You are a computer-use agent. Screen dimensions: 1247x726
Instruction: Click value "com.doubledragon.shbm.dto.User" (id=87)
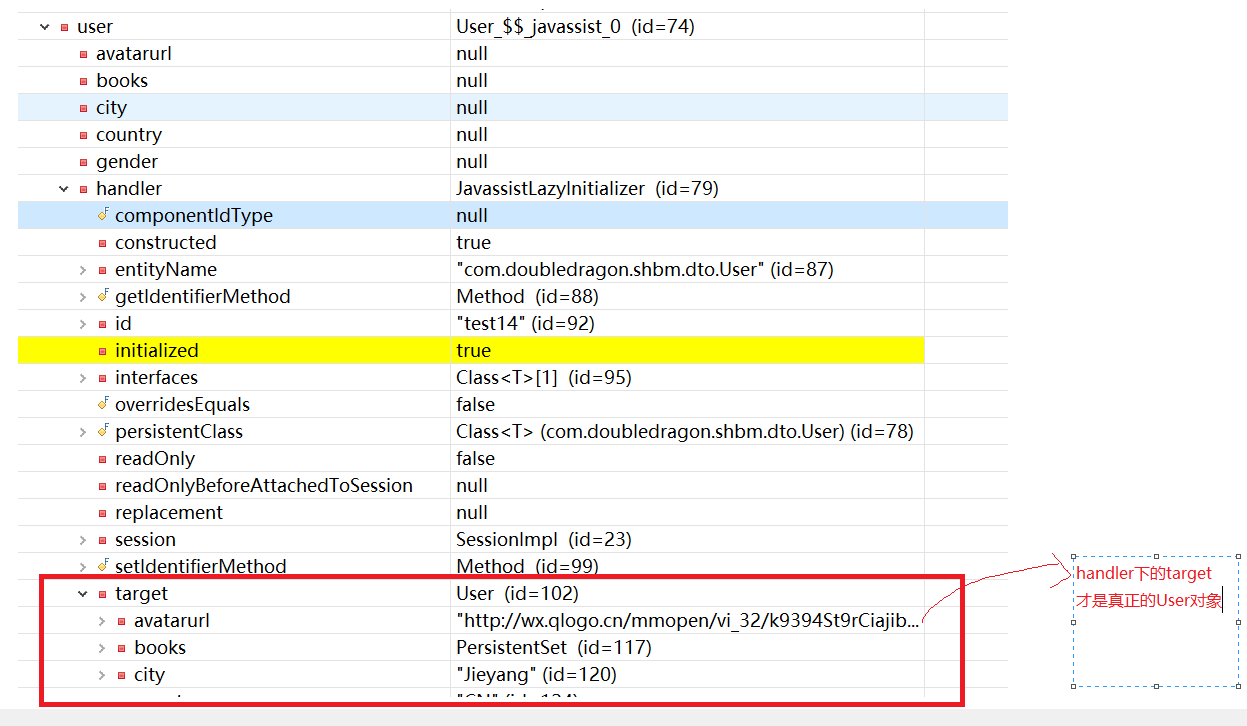645,269
